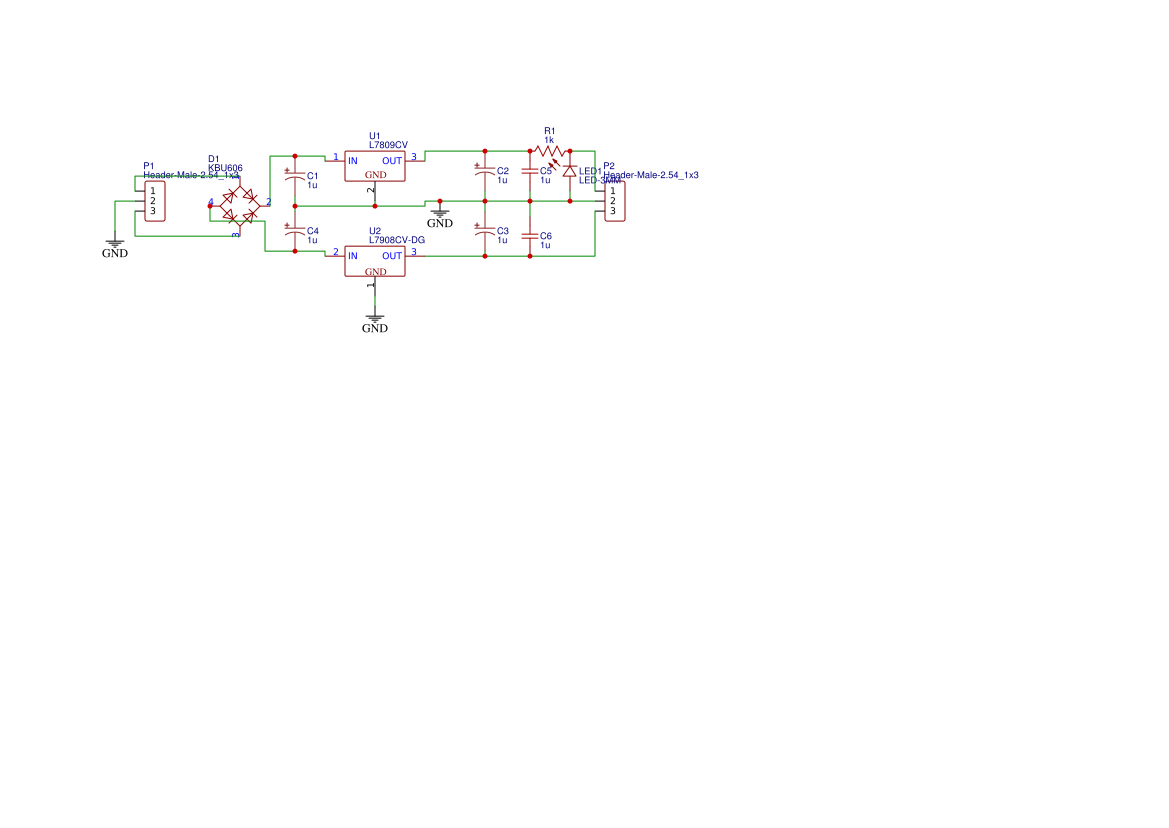Click the "C4" capacitor label
The image size is (1169, 828).
(x=312, y=231)
